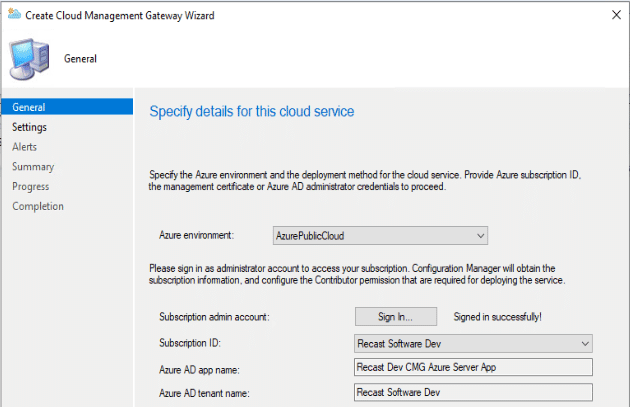The height and width of the screenshot is (407, 630).
Task: Click the Progress step in the sidebar
Action: pos(31,187)
